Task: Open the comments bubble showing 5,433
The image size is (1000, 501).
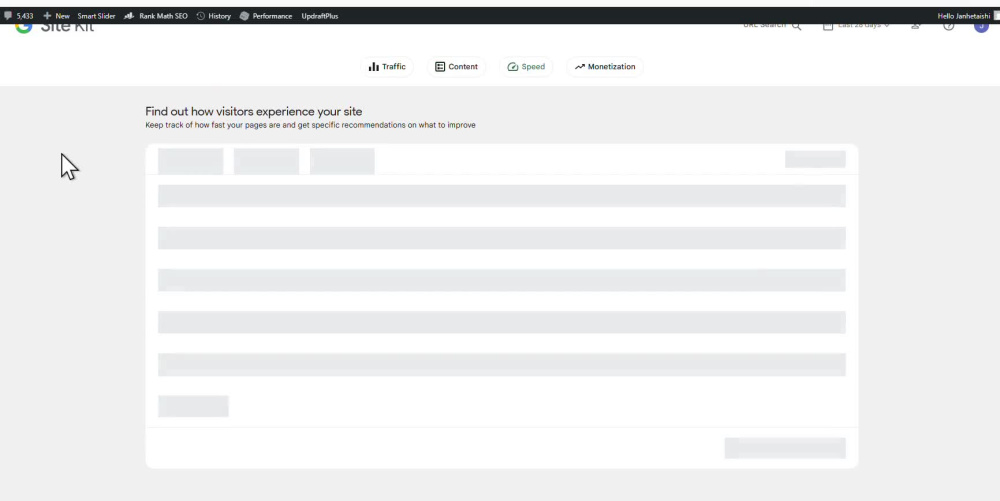Action: tap(18, 16)
